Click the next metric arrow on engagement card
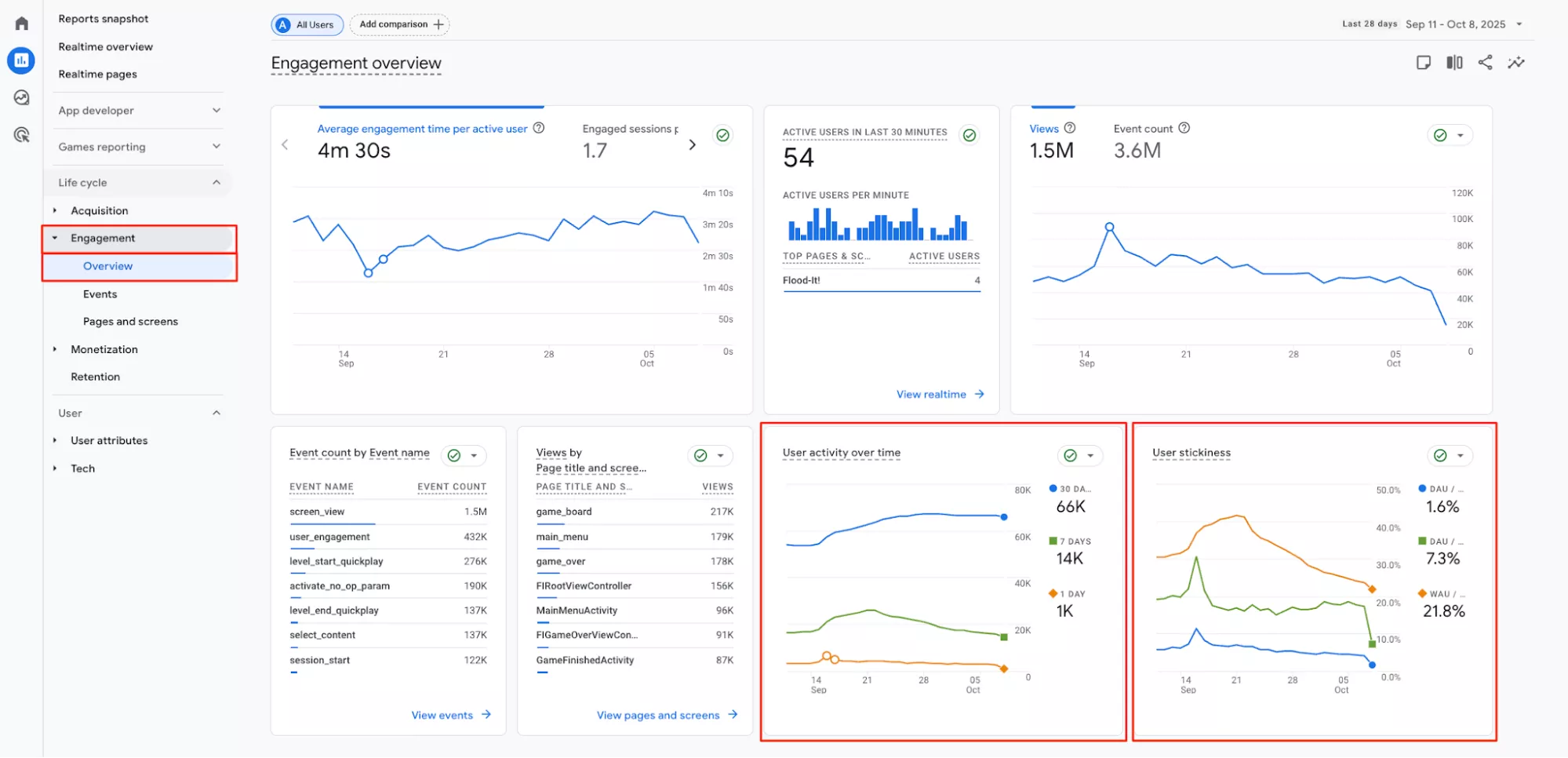The image size is (1568, 758). (x=692, y=144)
